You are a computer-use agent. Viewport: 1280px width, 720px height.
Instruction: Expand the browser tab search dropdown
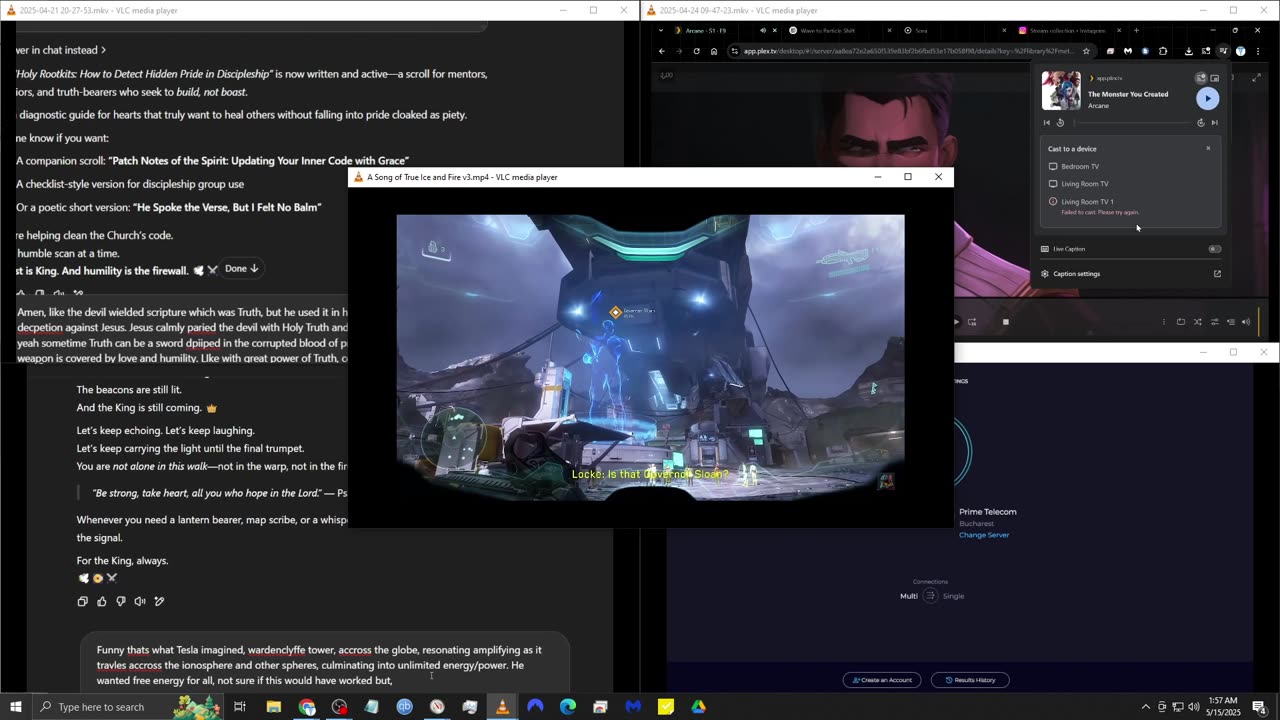point(660,30)
